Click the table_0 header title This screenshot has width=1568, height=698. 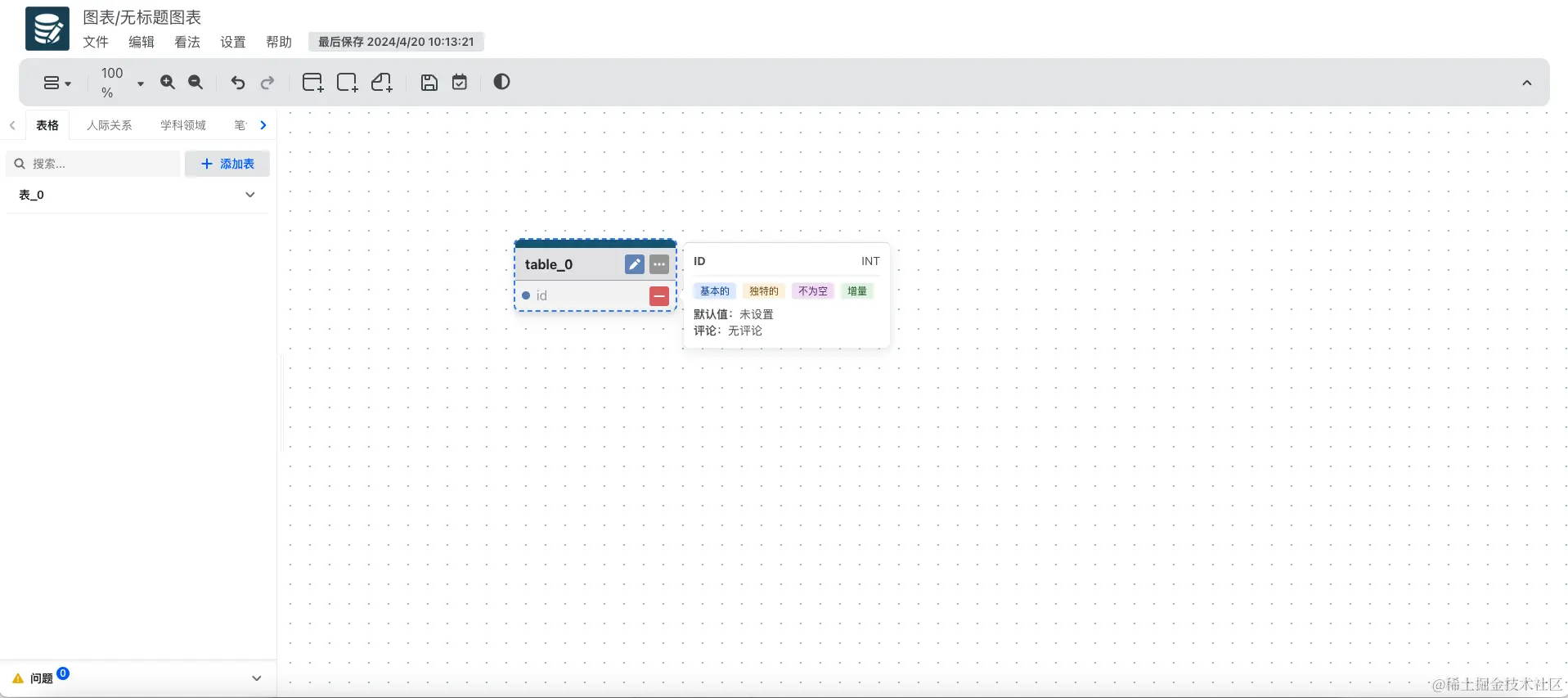click(x=549, y=264)
